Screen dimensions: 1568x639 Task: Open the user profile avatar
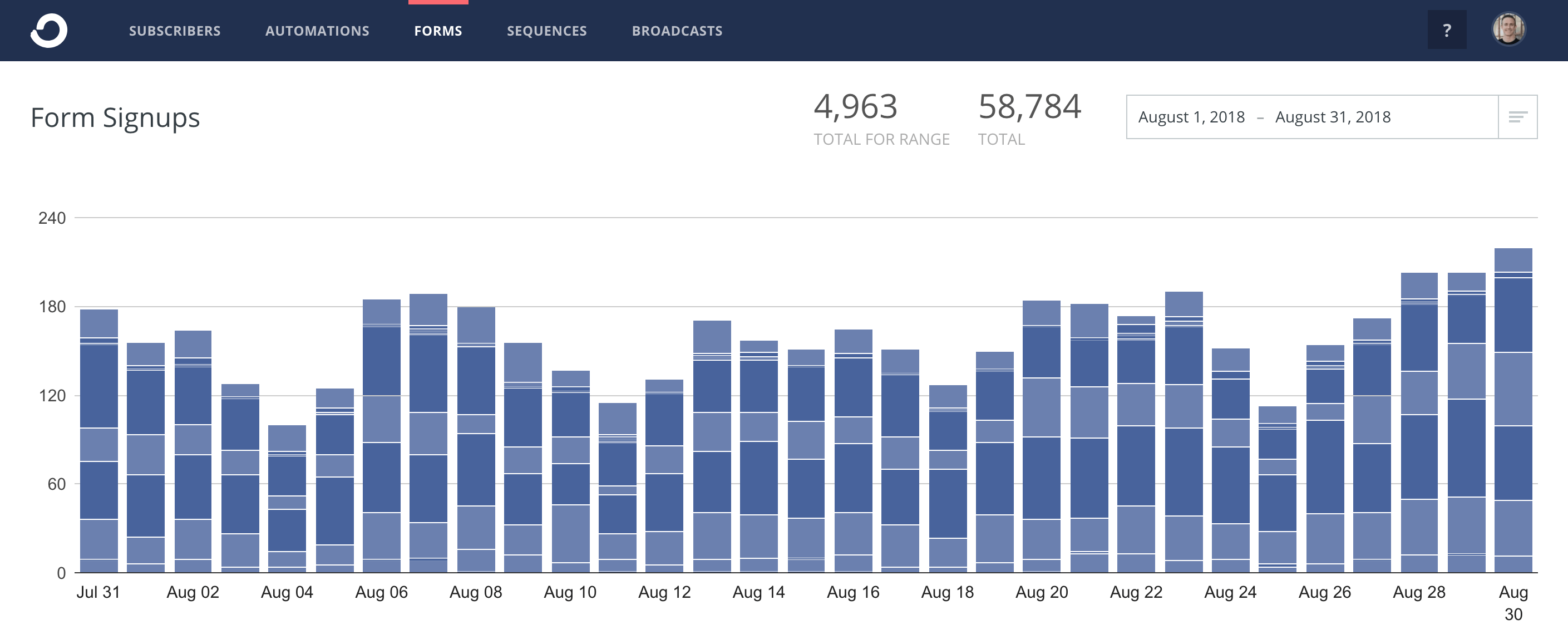coord(1508,30)
